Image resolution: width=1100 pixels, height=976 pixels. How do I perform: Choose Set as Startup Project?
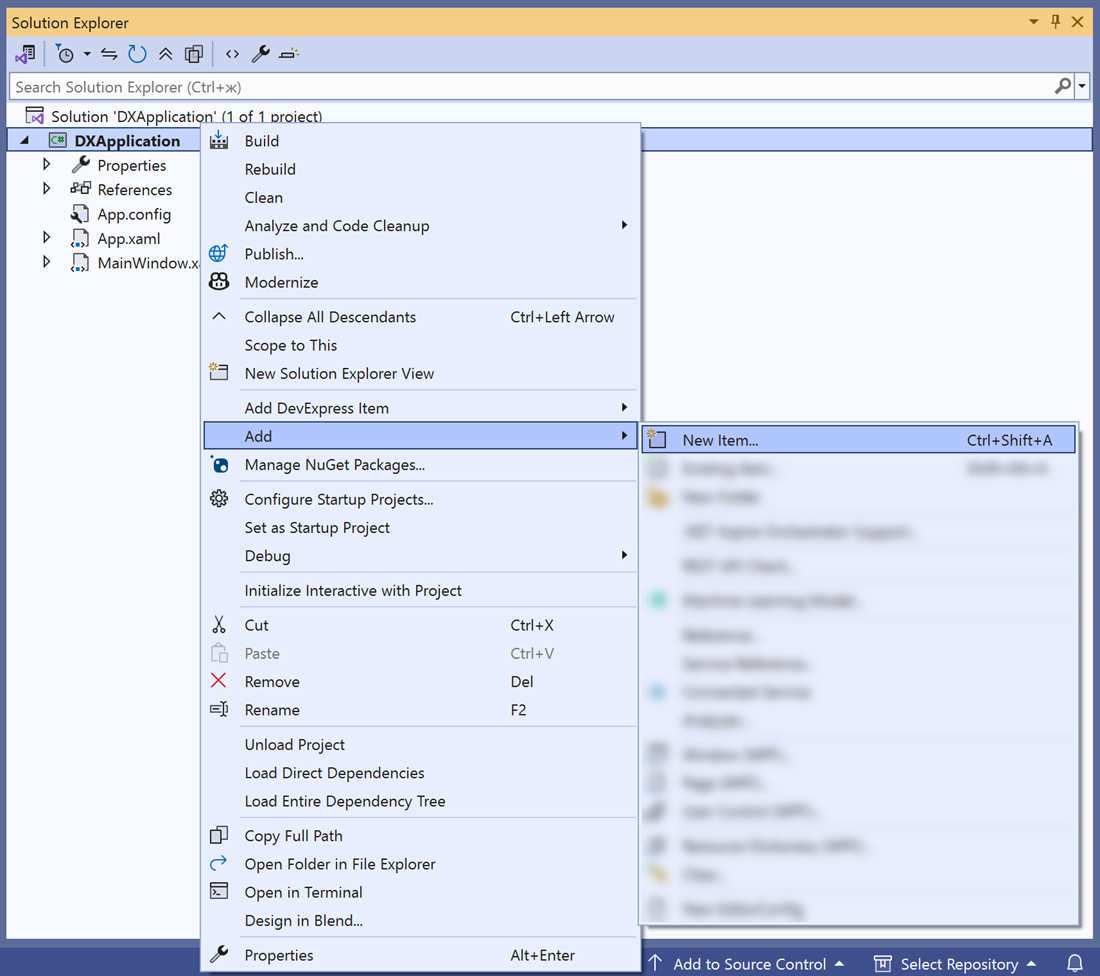click(x=421, y=528)
